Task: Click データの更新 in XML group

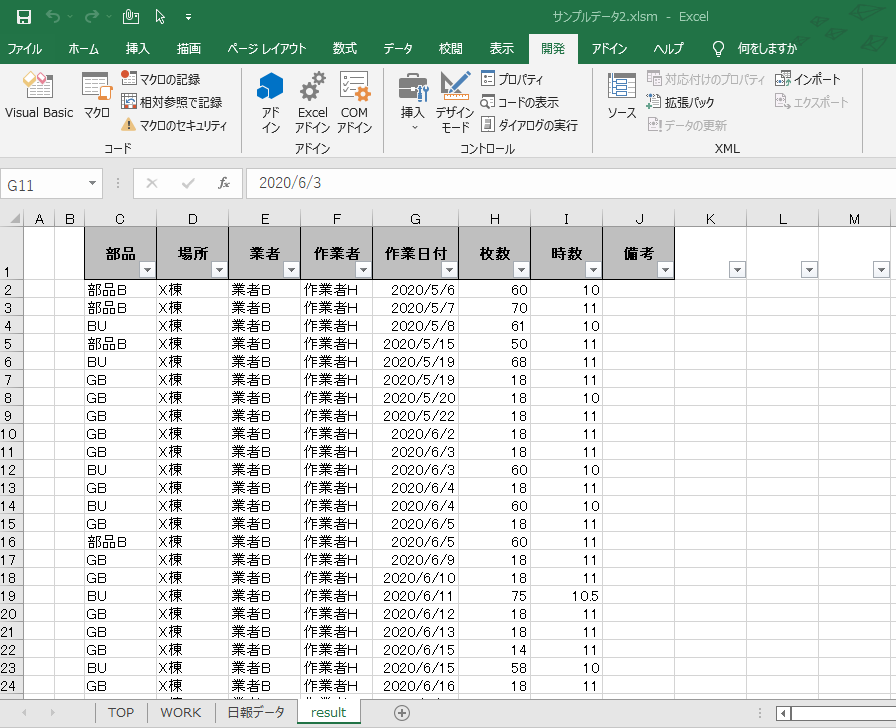Action: 687,125
